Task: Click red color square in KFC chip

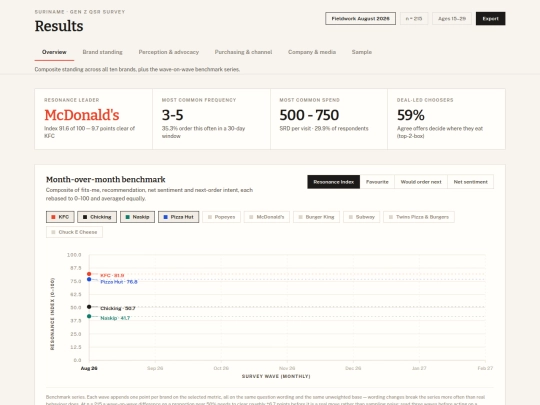Action: (x=53, y=217)
